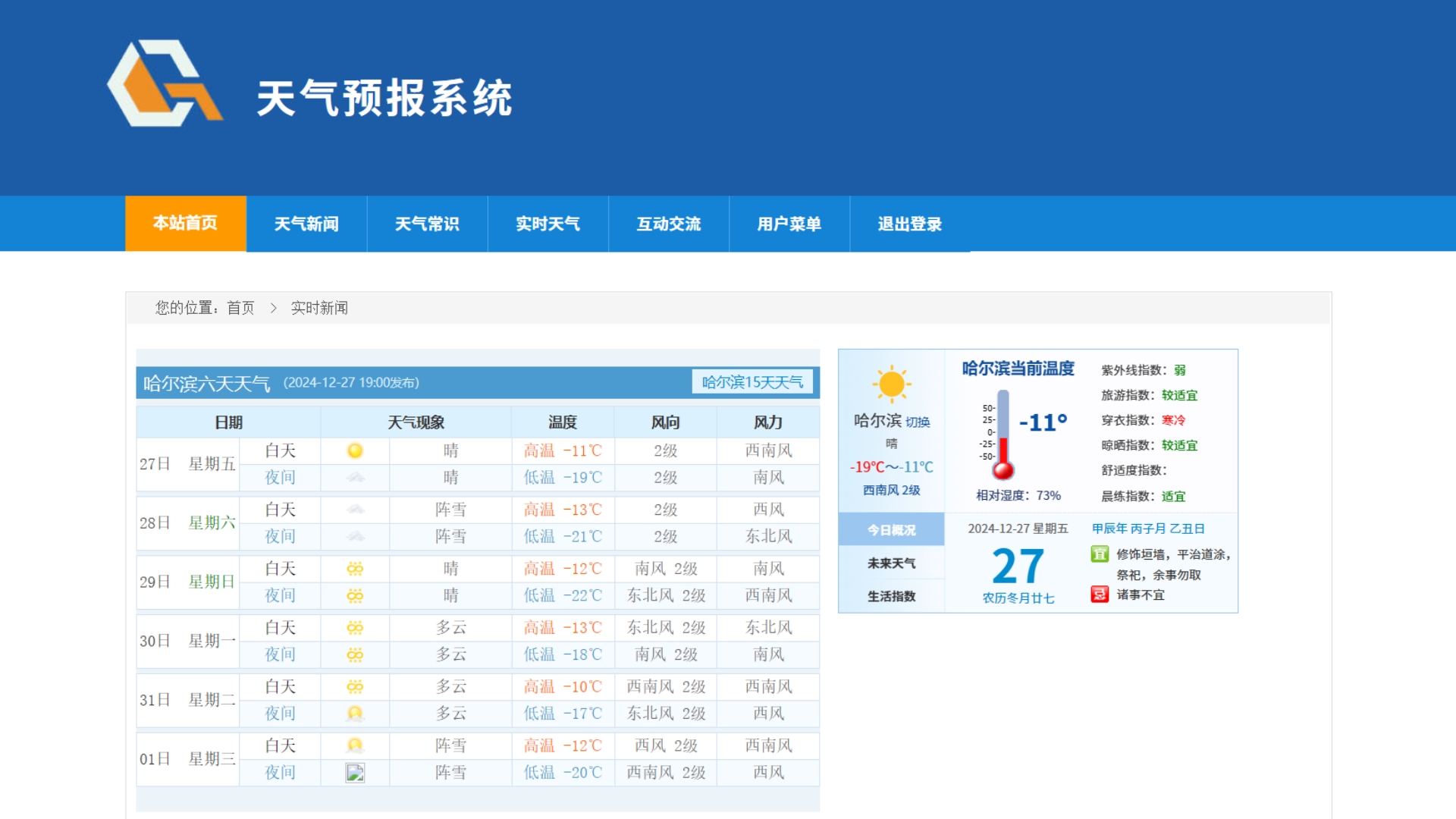Click 晨练指数 适宜 entry

point(1144,497)
